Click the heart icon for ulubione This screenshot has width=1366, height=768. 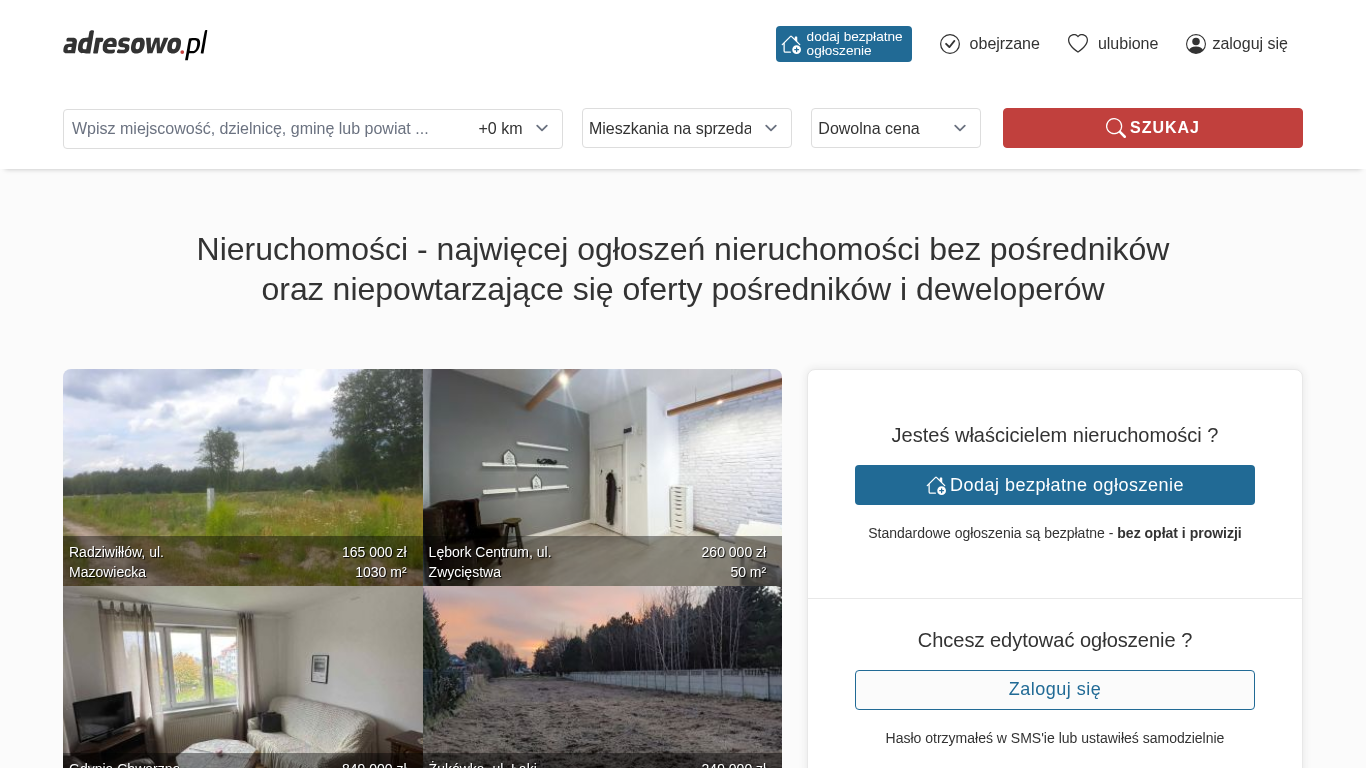click(x=1077, y=44)
